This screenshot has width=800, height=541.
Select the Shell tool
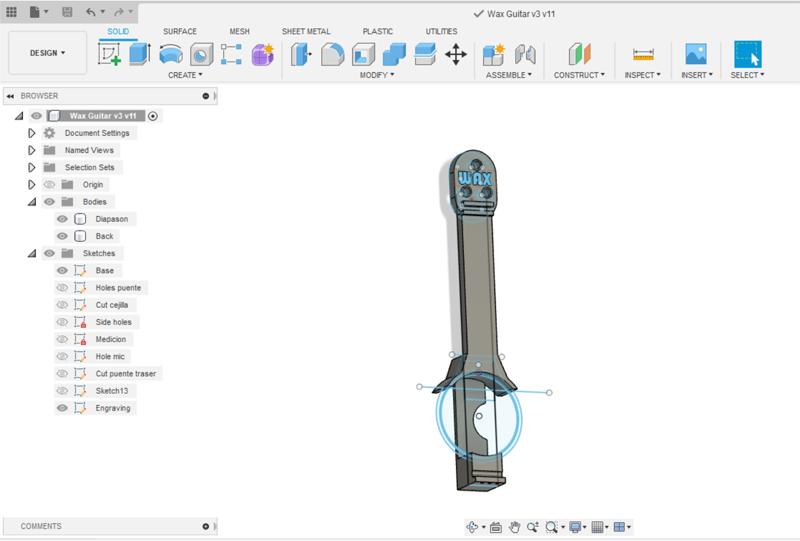point(363,54)
